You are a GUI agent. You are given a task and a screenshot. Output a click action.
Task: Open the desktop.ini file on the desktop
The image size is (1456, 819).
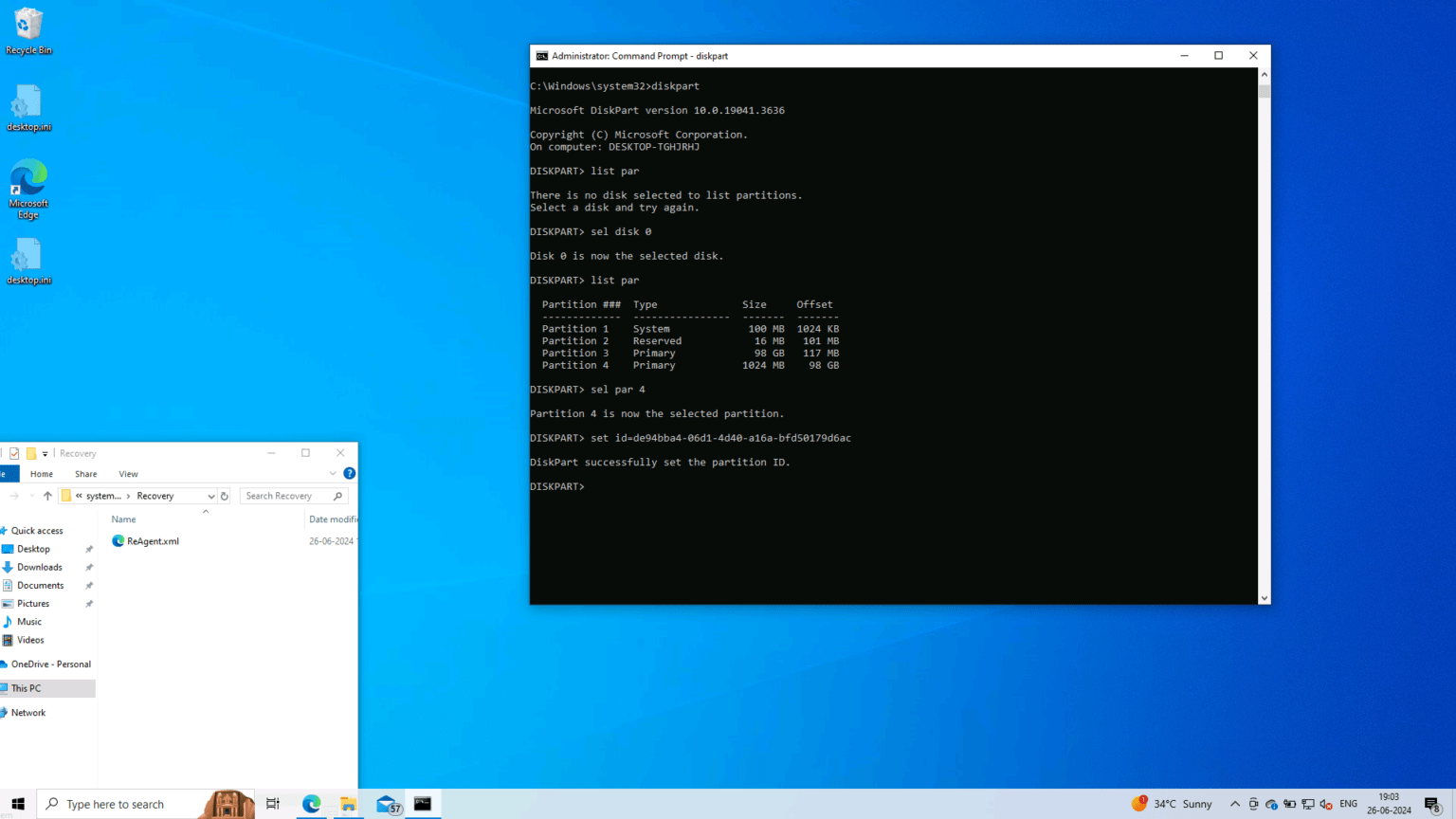[x=27, y=104]
